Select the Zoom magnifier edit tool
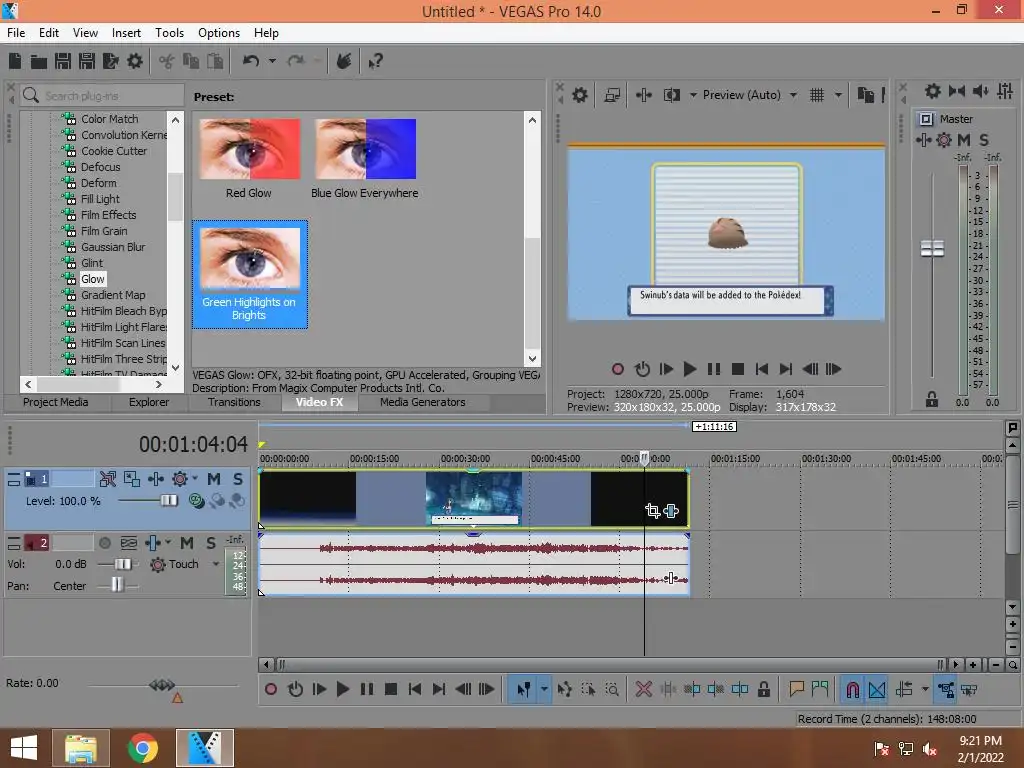1024x768 pixels. 612,689
